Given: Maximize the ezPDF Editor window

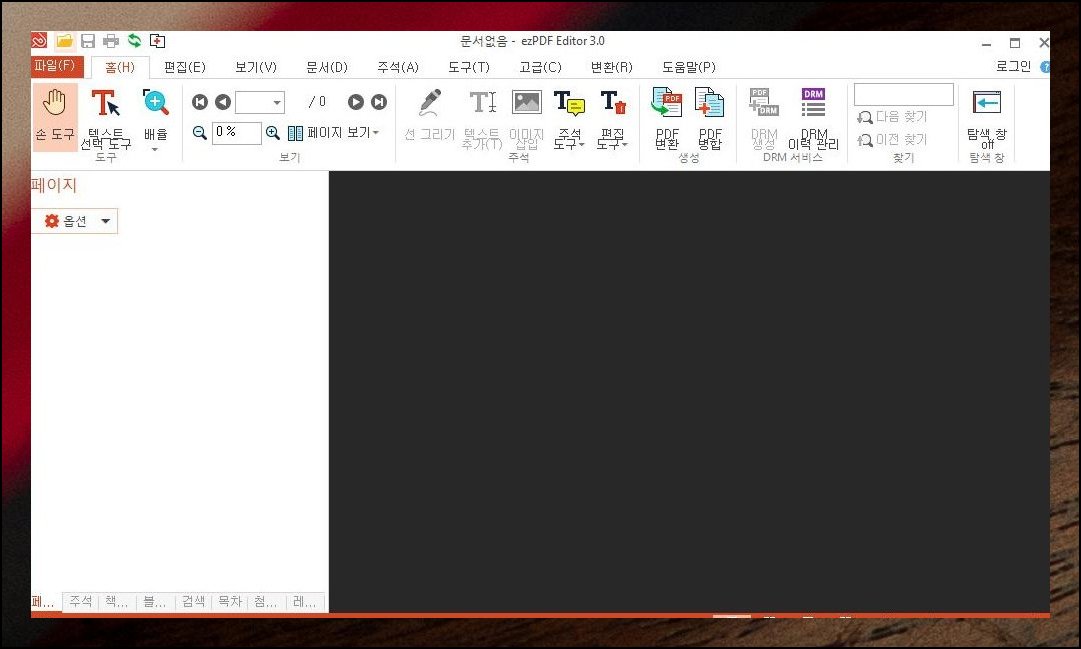Looking at the screenshot, I should click(1015, 43).
